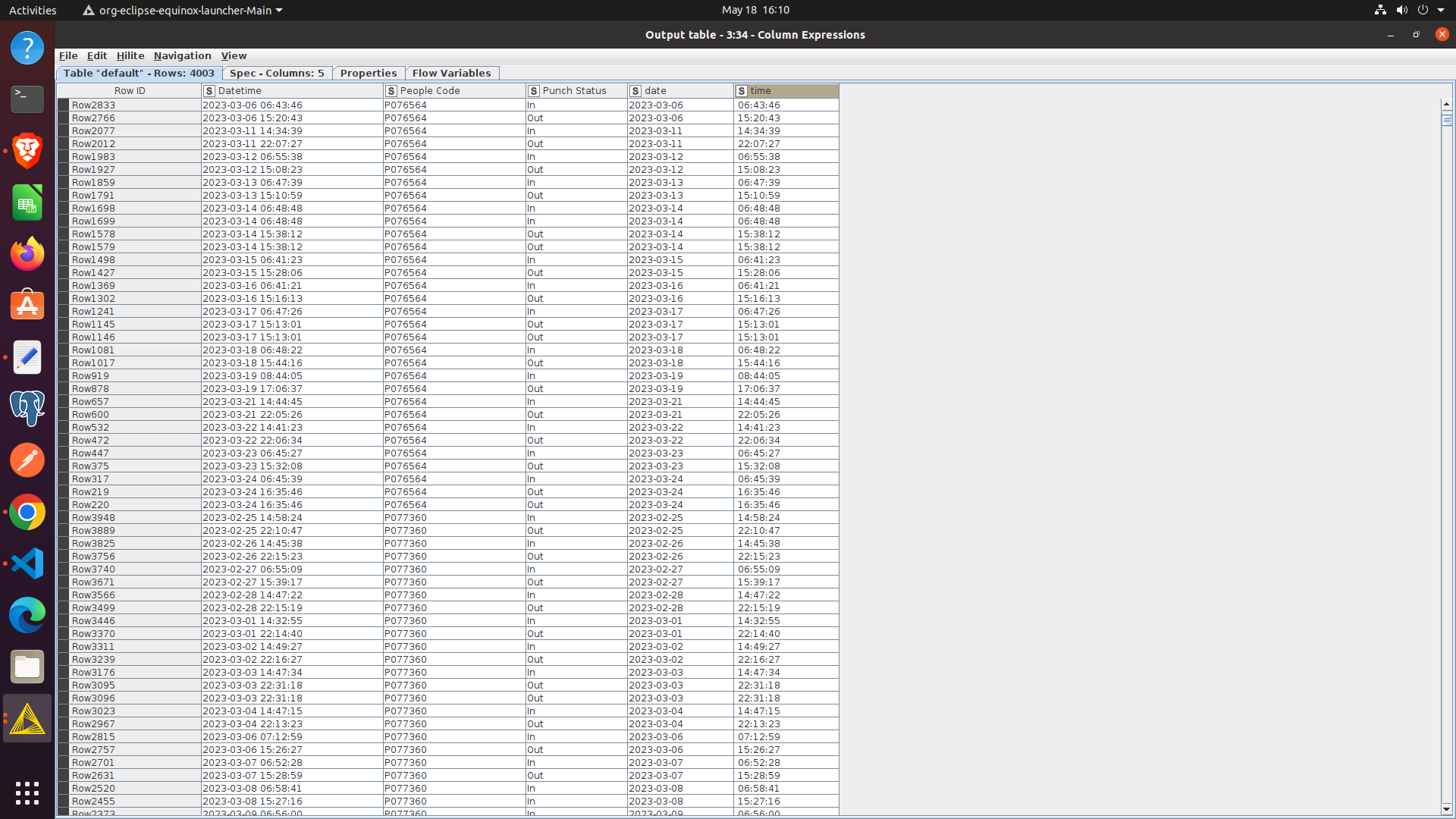Open the File menu

(68, 55)
